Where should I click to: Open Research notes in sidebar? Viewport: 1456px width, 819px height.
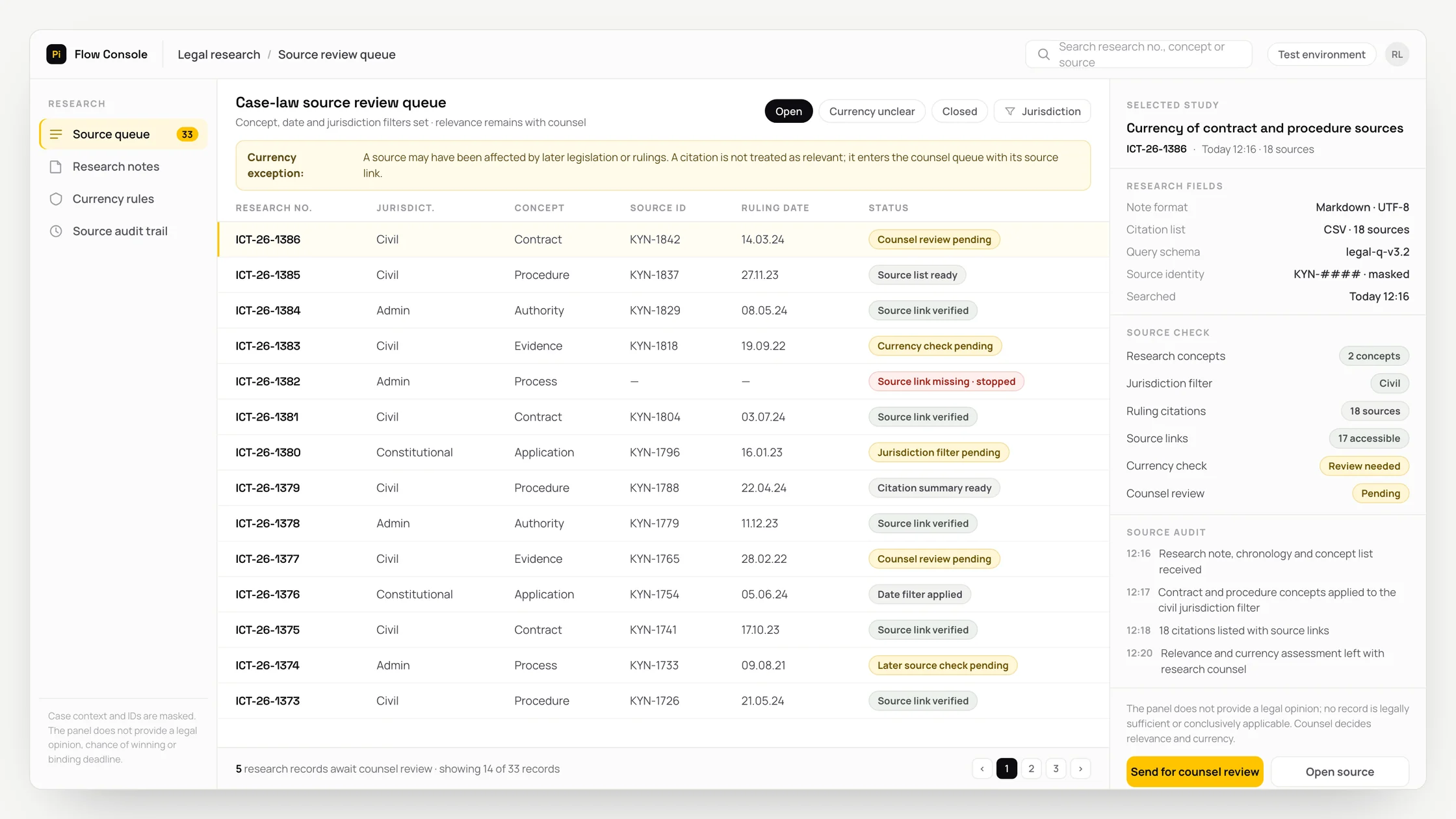pos(123,167)
